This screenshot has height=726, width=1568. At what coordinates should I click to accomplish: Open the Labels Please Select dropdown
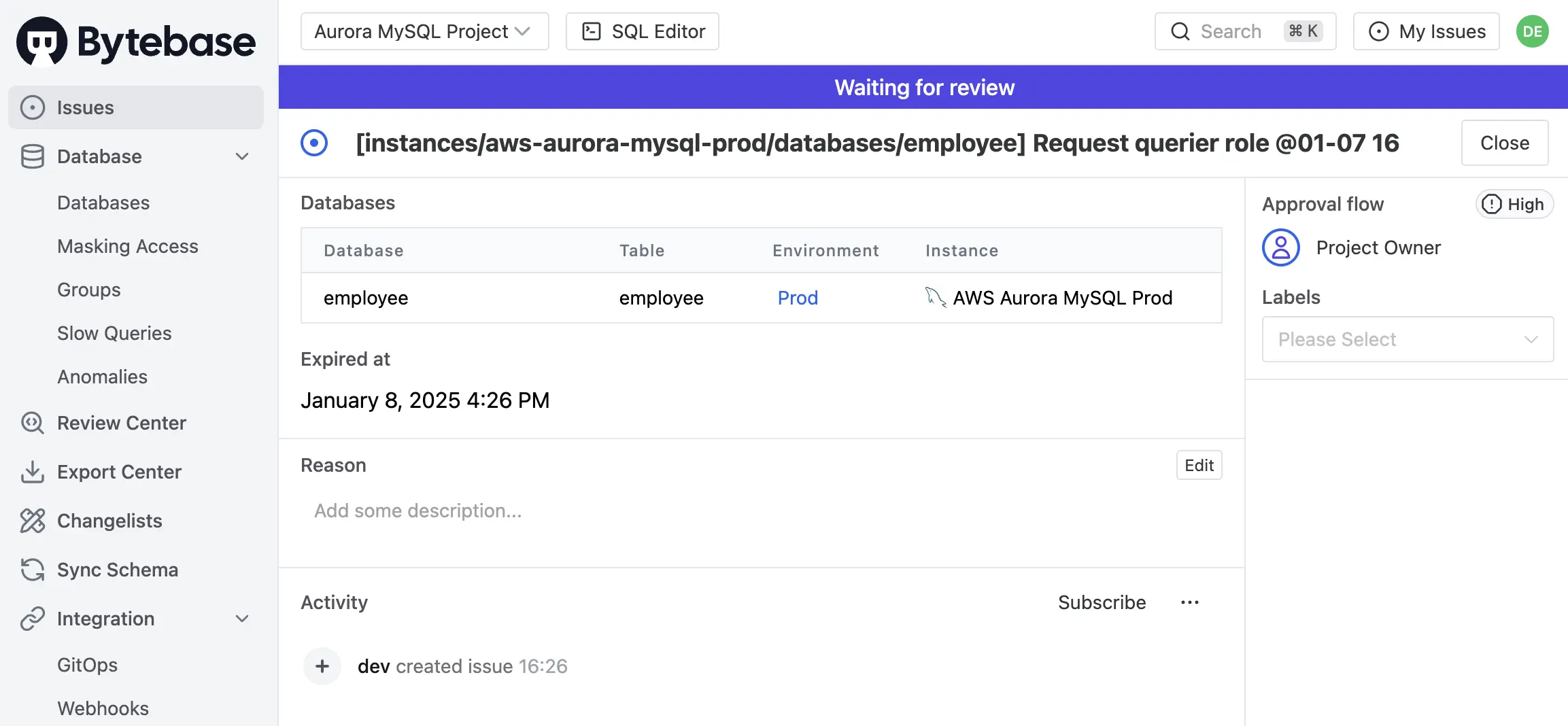pos(1408,339)
